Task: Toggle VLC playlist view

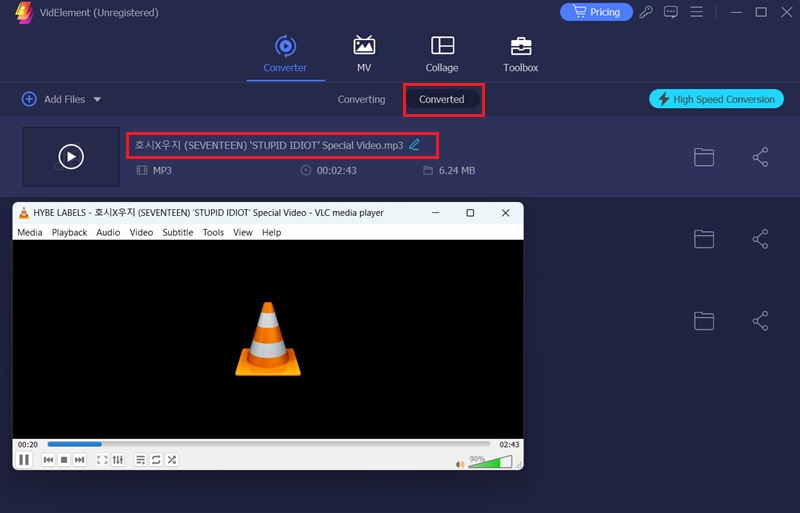Action: click(x=140, y=460)
